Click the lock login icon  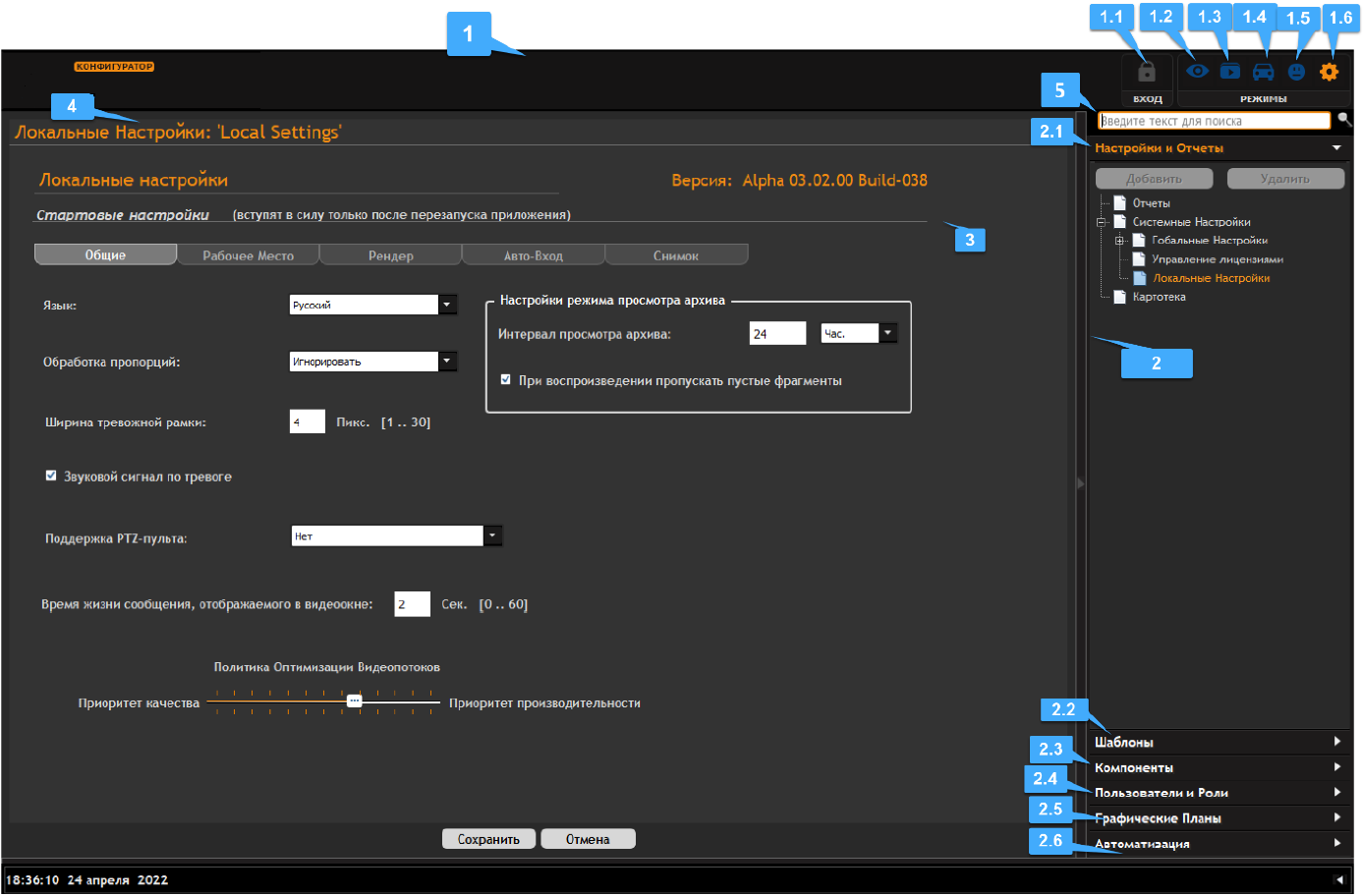click(x=1147, y=74)
